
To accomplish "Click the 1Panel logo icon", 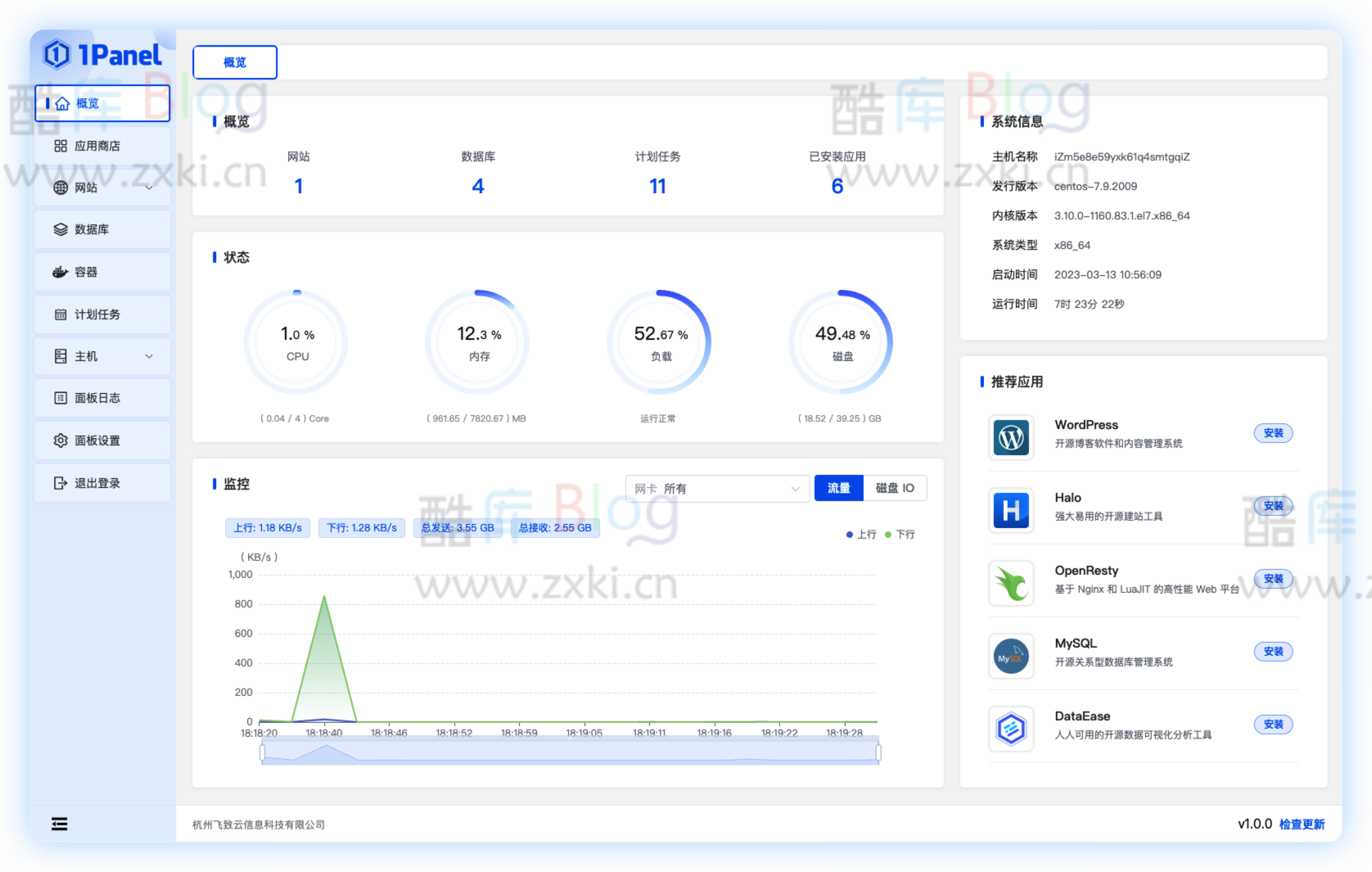I will point(57,55).
